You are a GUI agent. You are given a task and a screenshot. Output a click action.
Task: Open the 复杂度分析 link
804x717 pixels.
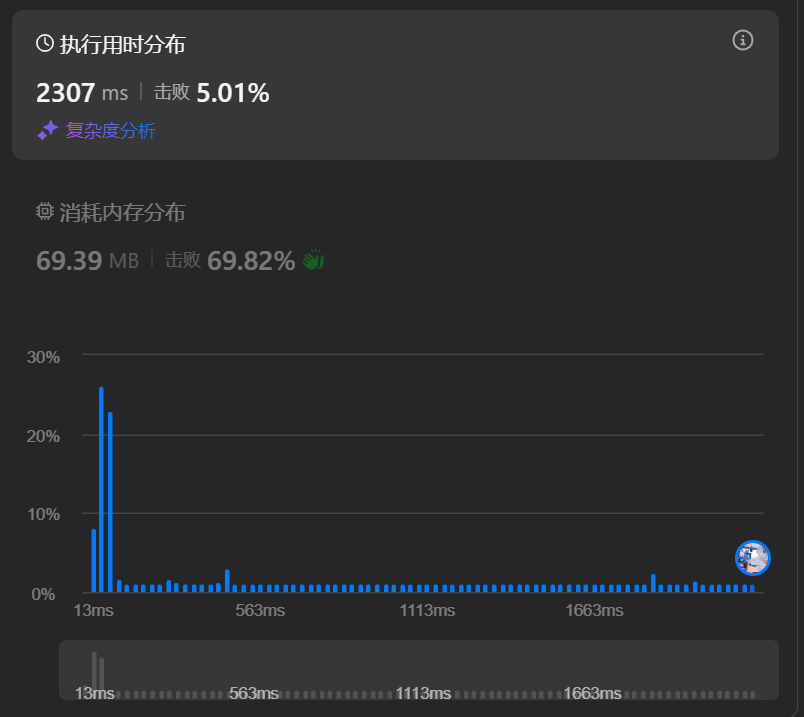[x=110, y=131]
